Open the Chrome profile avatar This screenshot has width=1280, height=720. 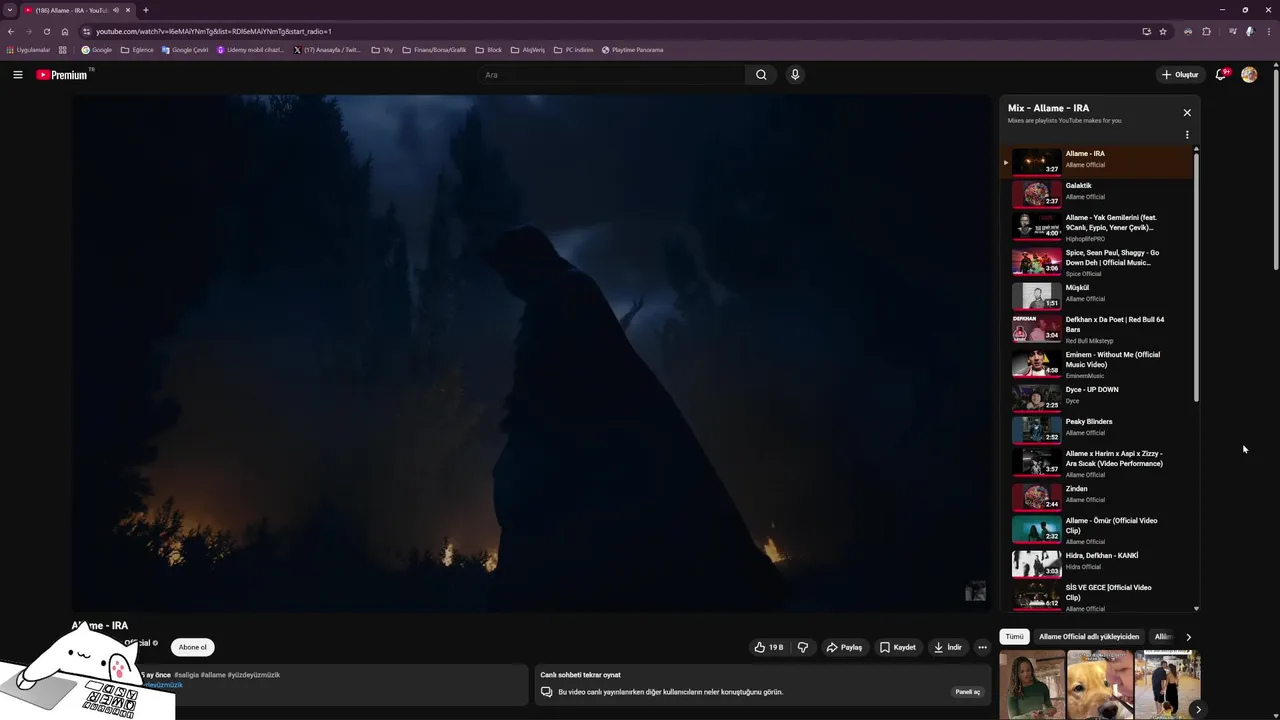pos(1250,31)
